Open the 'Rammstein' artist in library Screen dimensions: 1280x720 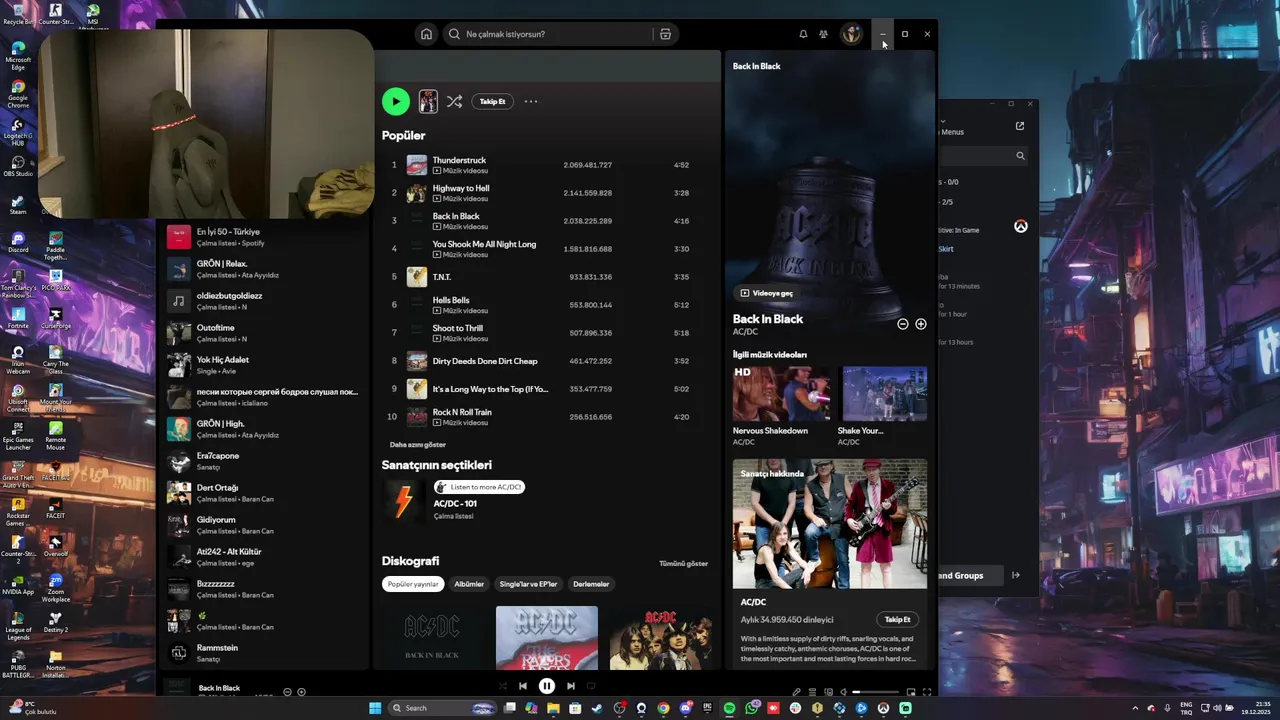click(265, 653)
